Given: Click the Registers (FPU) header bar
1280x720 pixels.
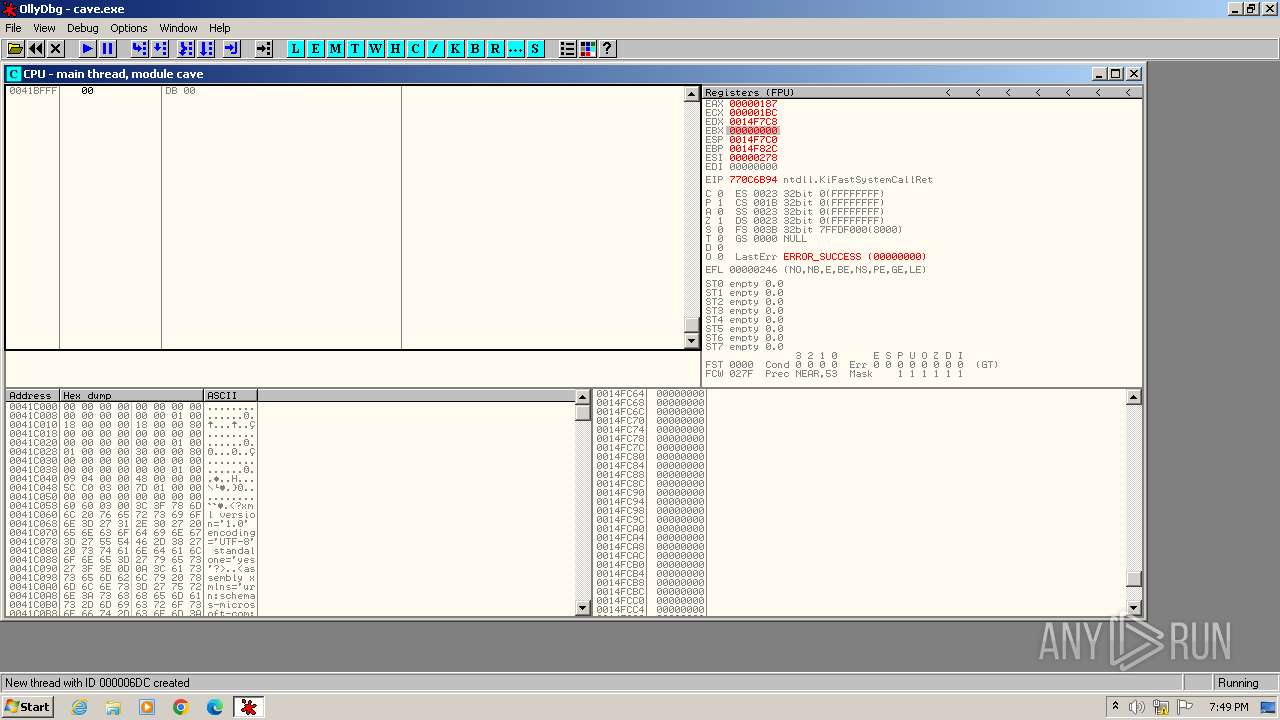Looking at the screenshot, I should 922,92.
